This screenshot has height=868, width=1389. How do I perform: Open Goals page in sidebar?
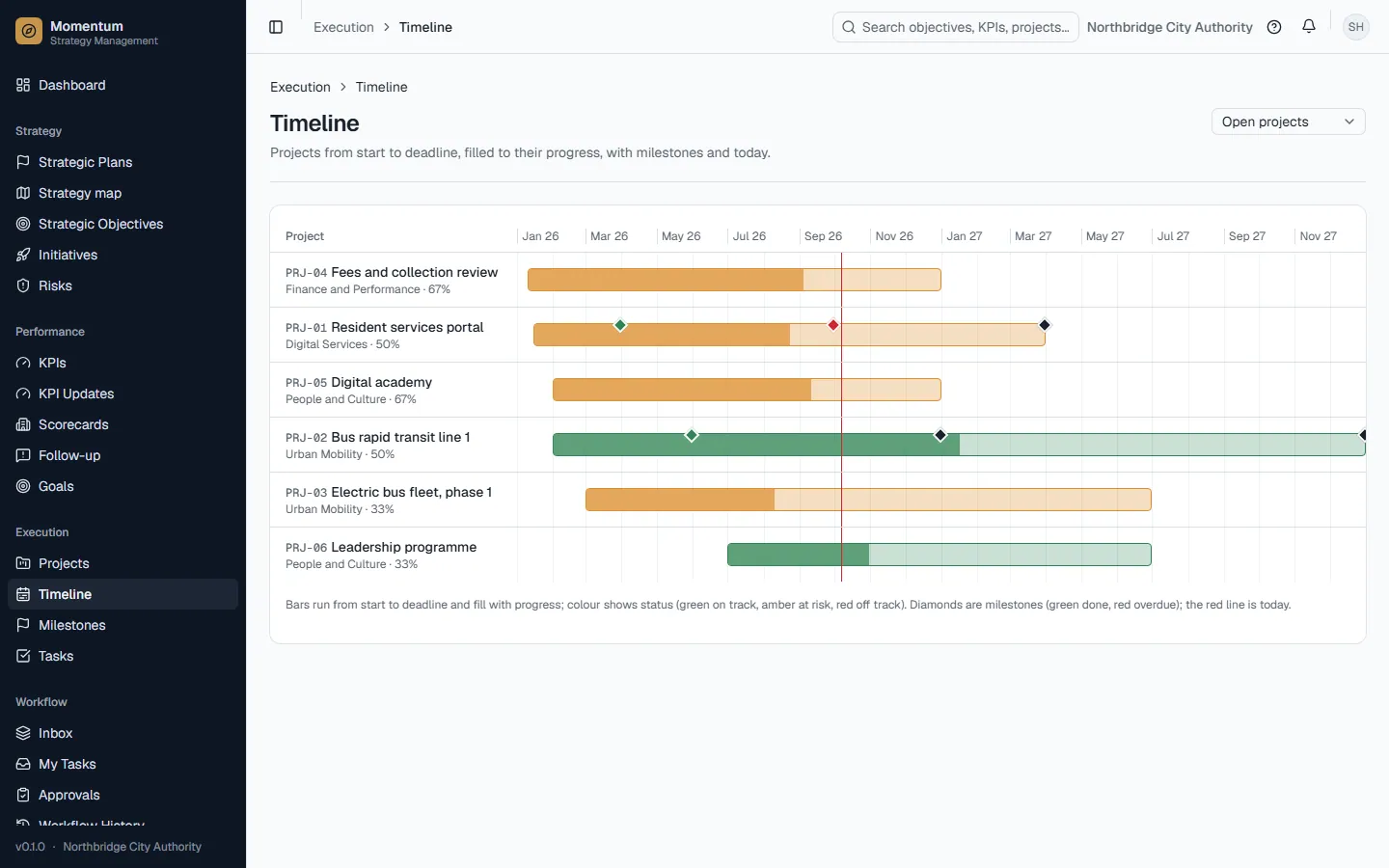[123, 486]
